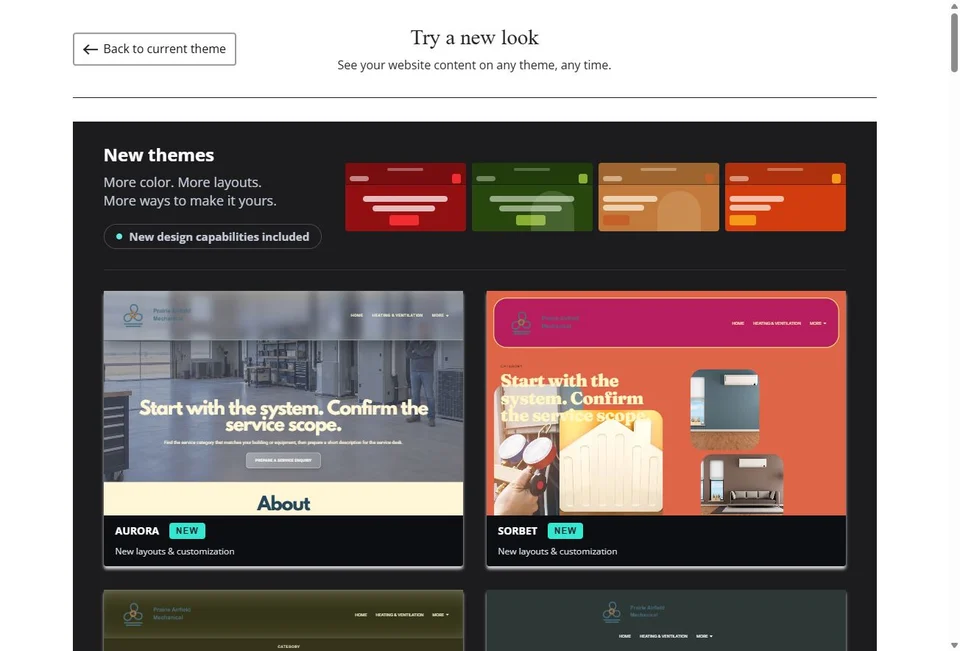Click New design capabilities included pill
Screen dimensions: 960x651
tap(212, 236)
